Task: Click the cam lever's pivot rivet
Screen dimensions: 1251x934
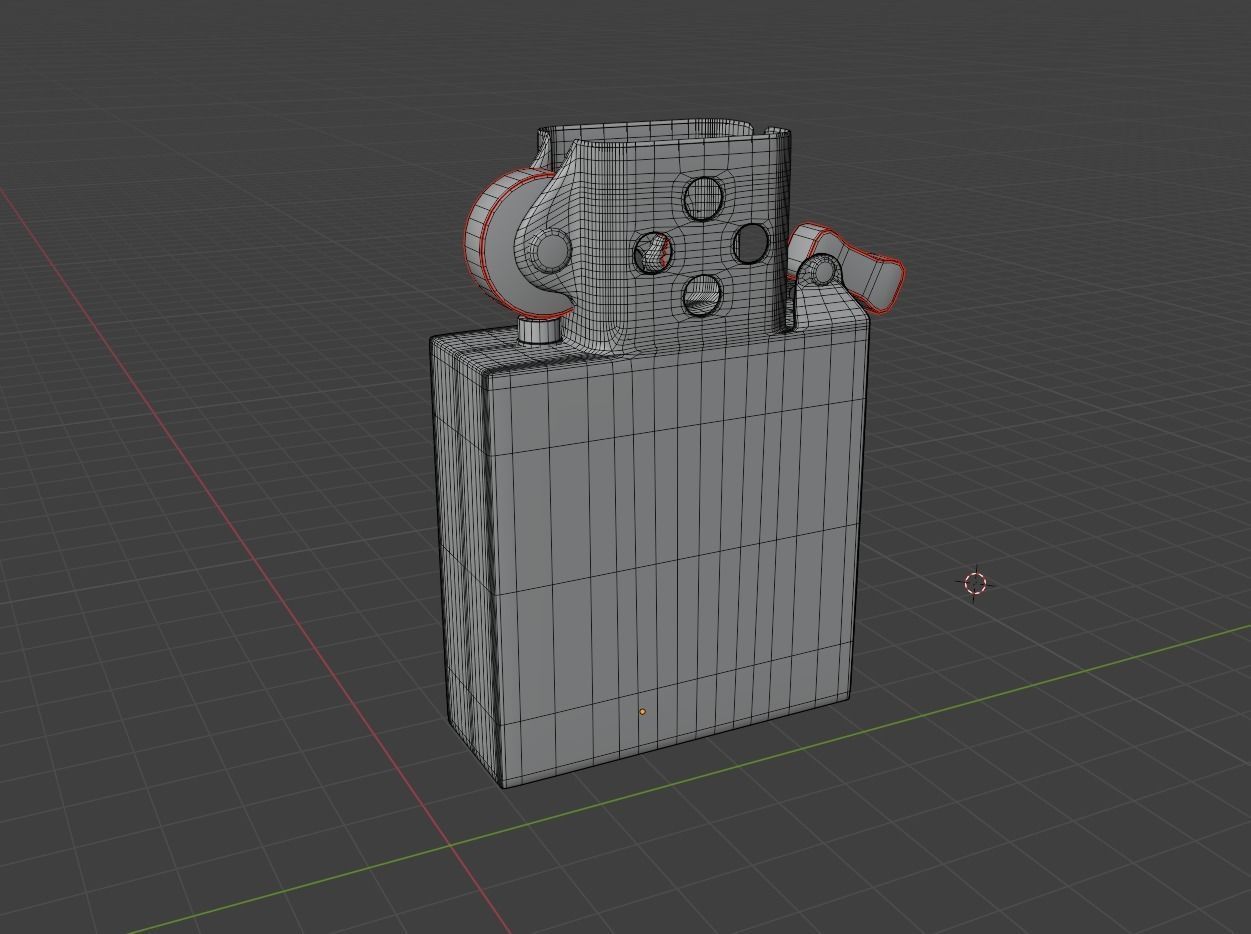Action: point(823,271)
